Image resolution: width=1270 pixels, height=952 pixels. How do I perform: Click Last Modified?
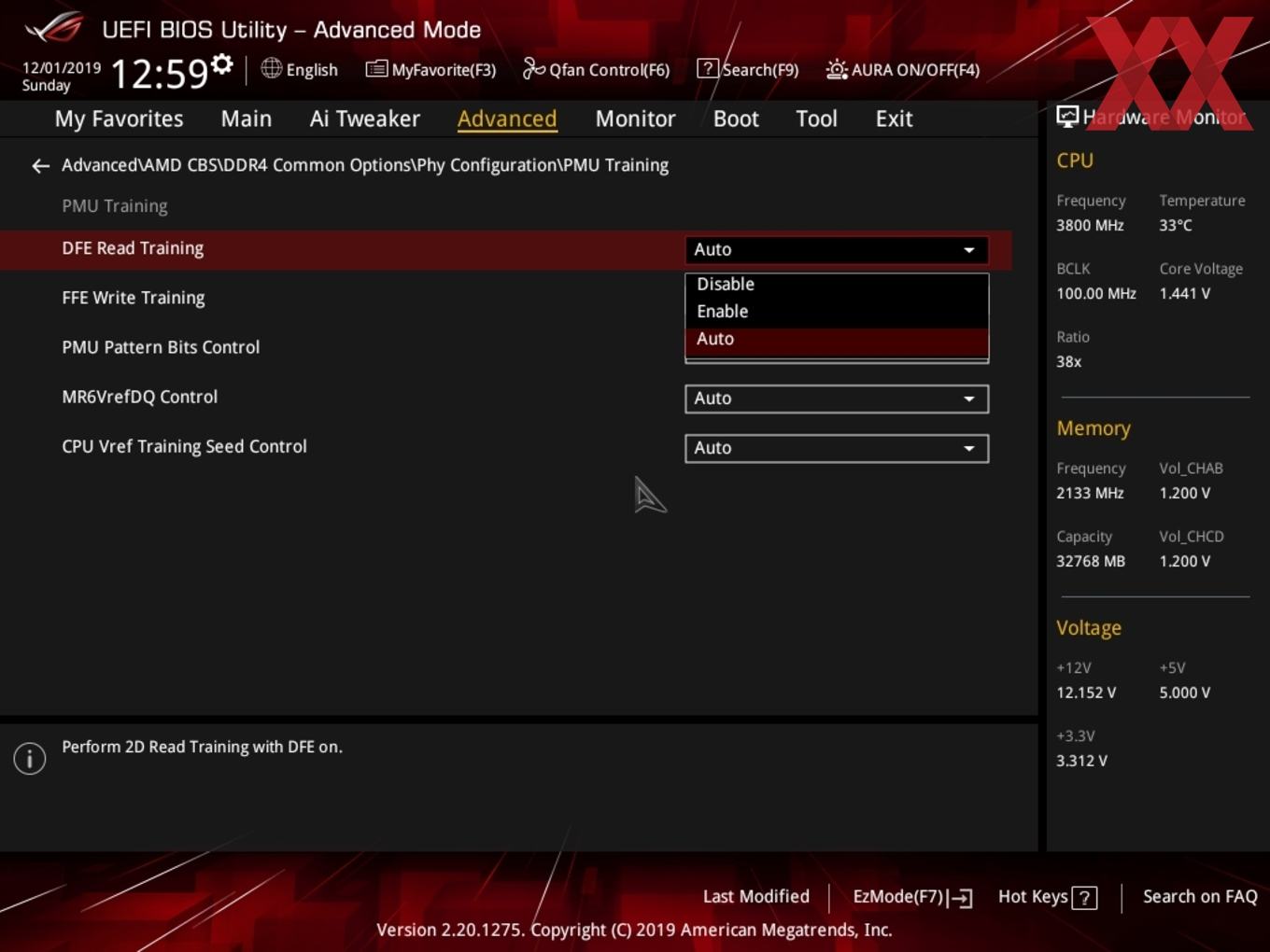pyautogui.click(x=756, y=897)
